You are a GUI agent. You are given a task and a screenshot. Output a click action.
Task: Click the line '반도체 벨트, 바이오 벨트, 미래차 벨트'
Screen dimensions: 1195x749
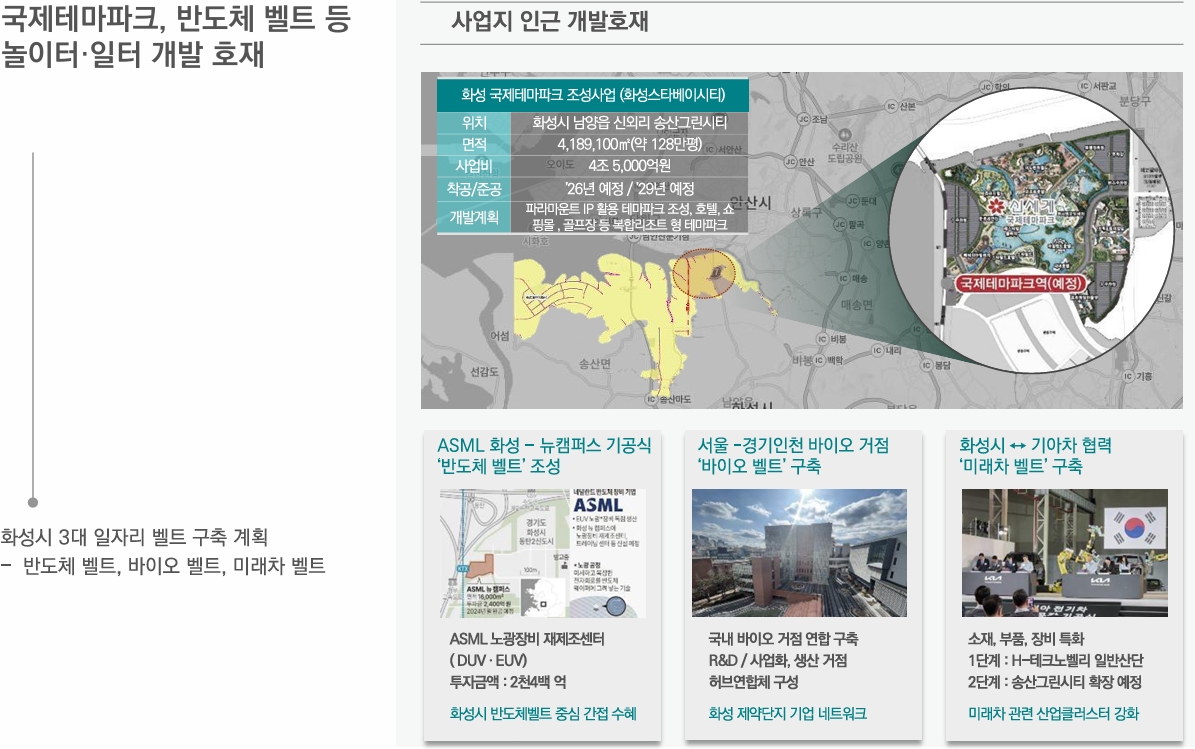[x=175, y=565]
